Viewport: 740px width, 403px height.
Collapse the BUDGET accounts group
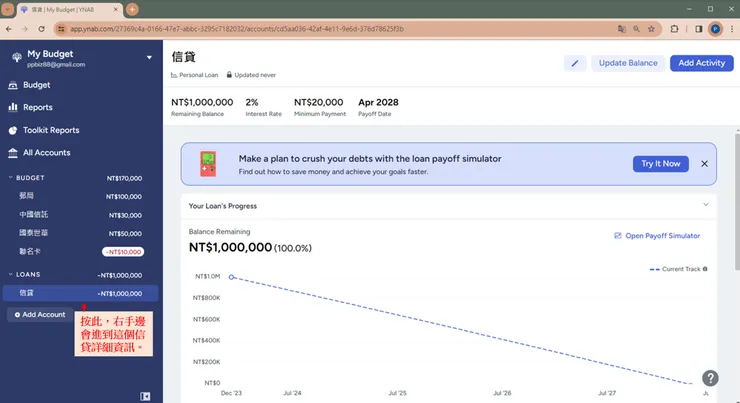11,178
